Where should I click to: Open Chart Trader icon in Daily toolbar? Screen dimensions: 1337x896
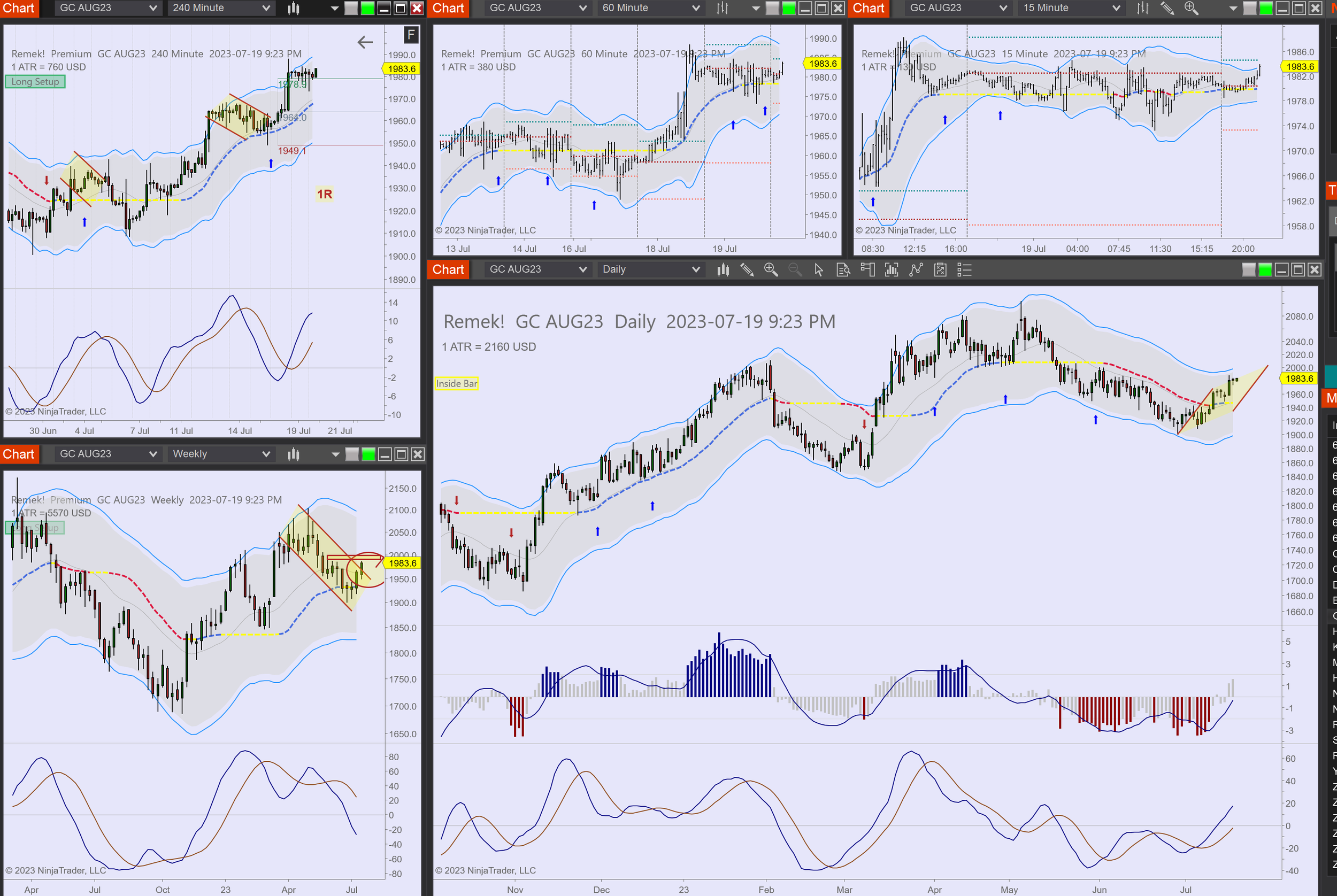click(867, 269)
